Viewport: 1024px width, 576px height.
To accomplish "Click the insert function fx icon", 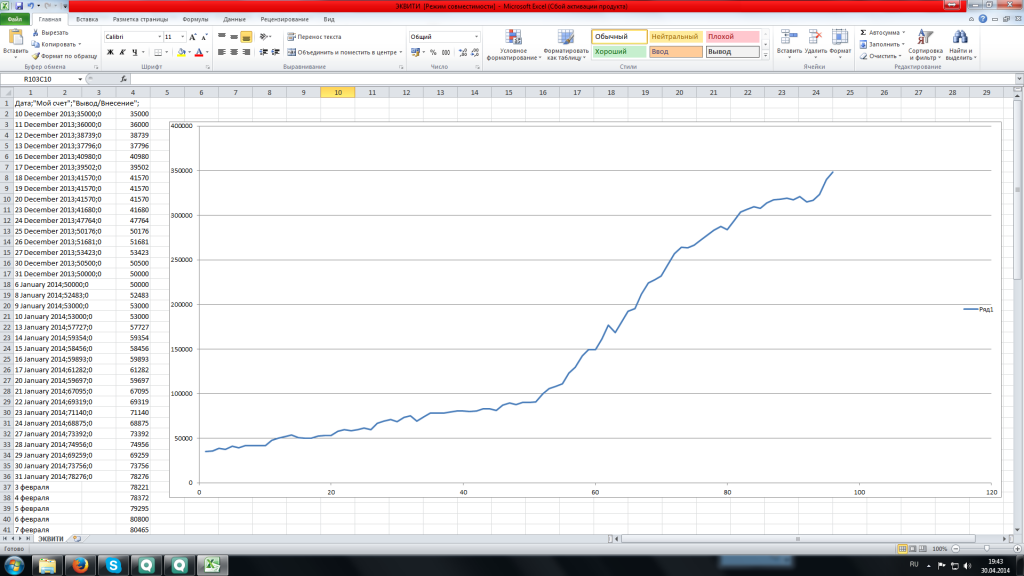I will click(123, 79).
